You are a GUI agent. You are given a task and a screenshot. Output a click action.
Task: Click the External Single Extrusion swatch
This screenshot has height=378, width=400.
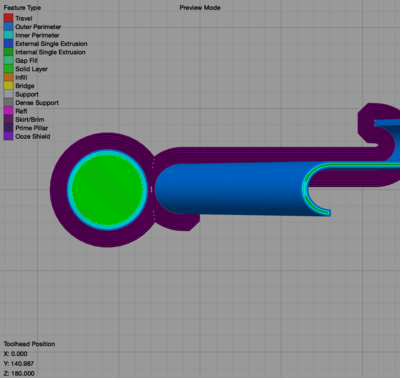[8, 43]
